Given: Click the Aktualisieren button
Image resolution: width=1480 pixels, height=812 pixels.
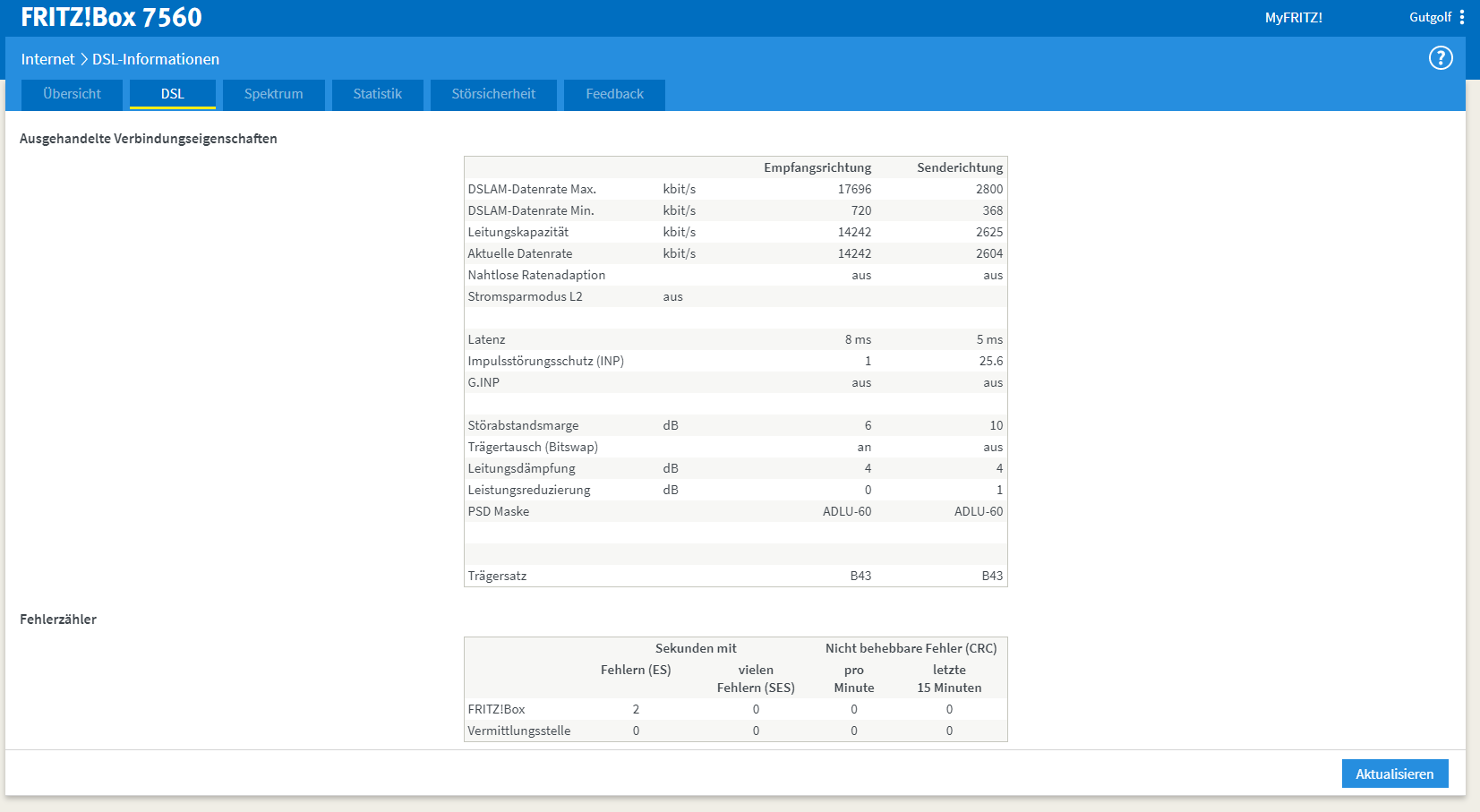Looking at the screenshot, I should 1394,774.
